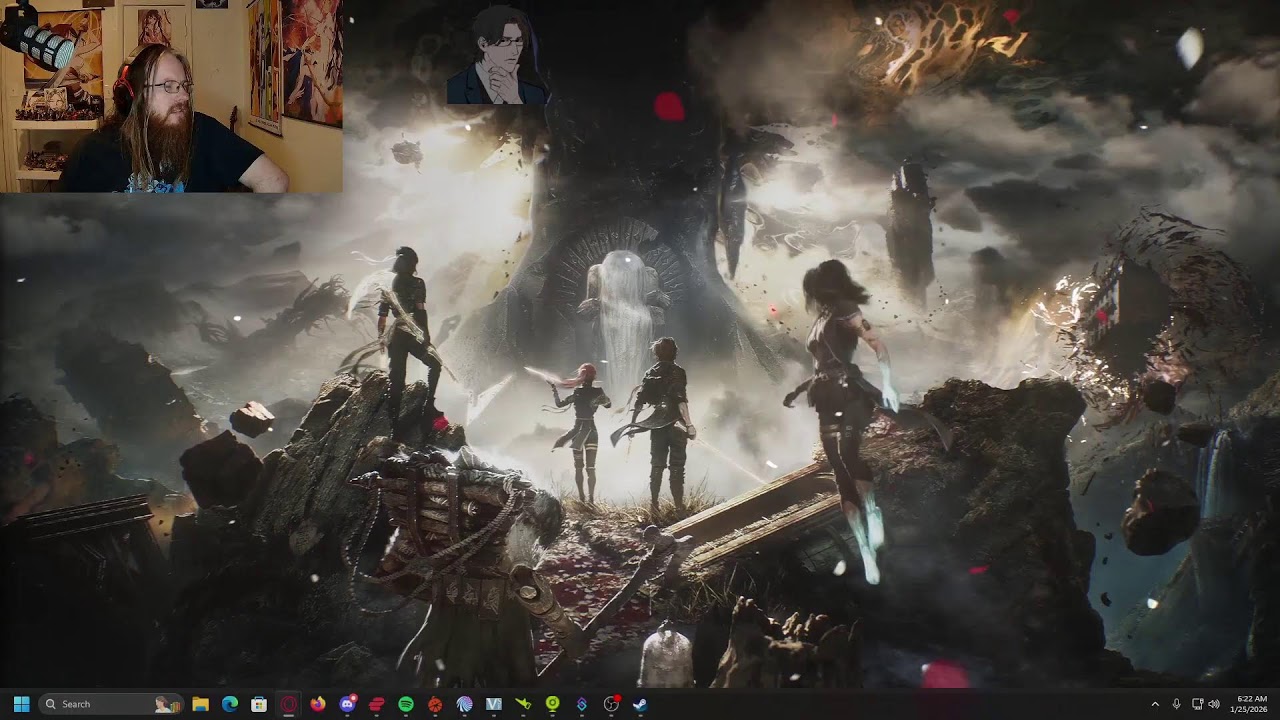Launch Microsoft Edge from the taskbar
The height and width of the screenshot is (720, 1280).
click(x=230, y=704)
